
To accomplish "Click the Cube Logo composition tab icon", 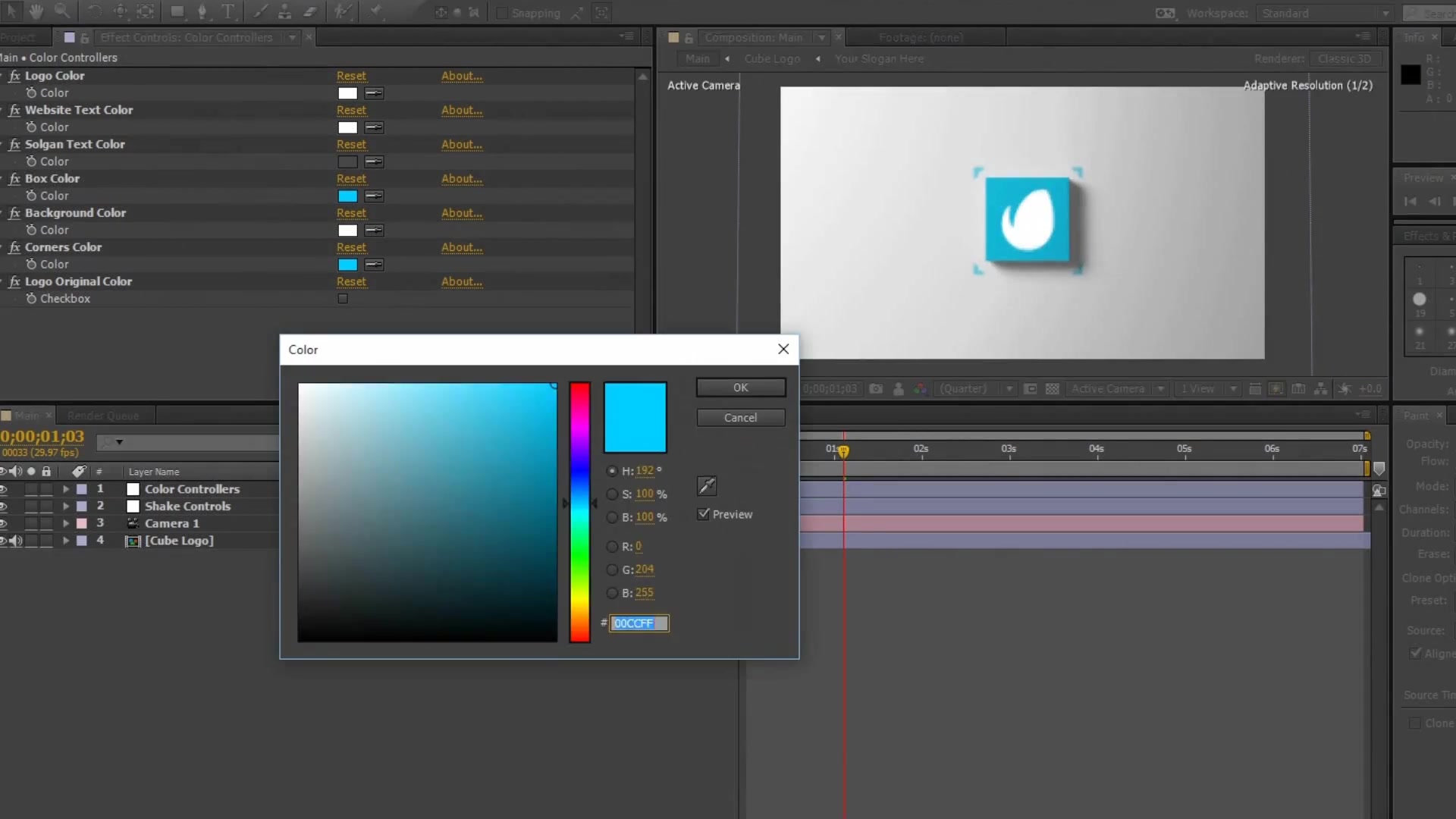I will tap(772, 58).
